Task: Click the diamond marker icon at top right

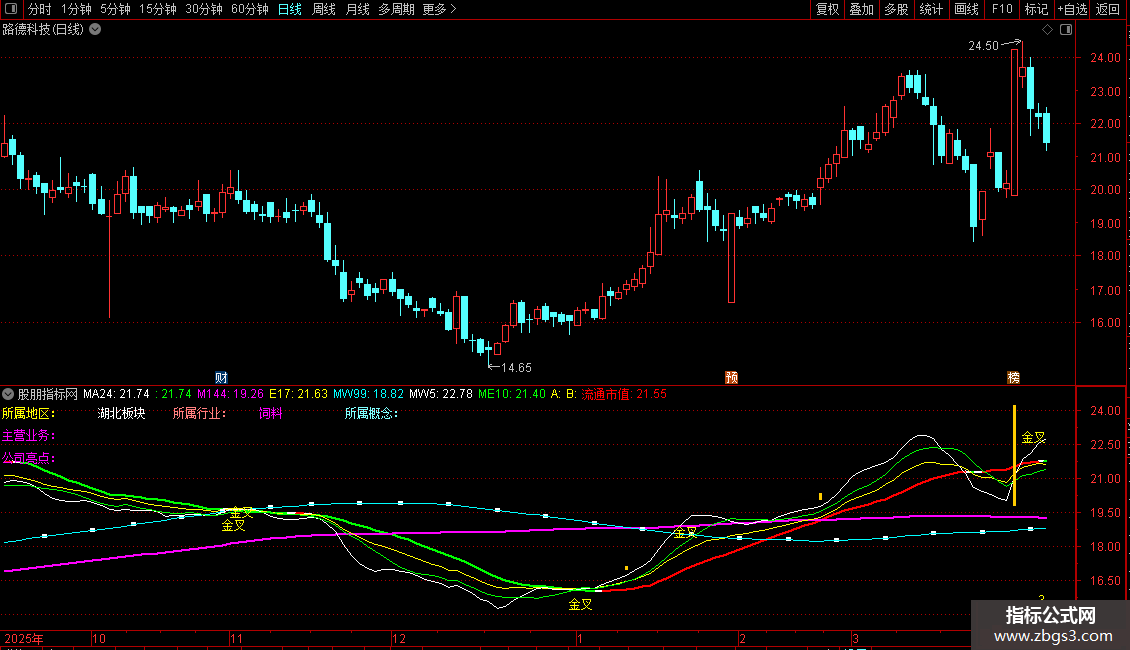Action: [1047, 30]
